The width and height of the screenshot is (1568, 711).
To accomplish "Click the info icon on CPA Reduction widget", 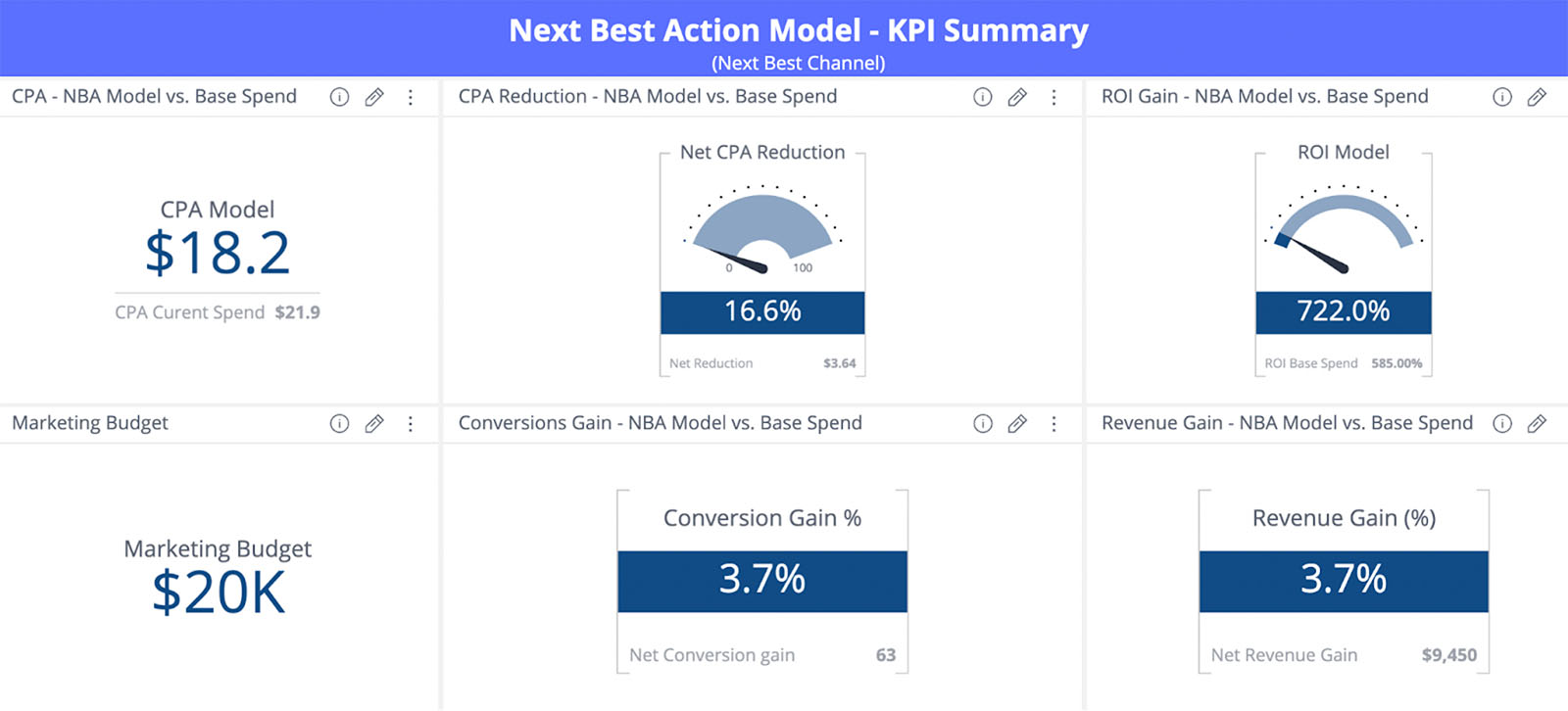I will [983, 97].
